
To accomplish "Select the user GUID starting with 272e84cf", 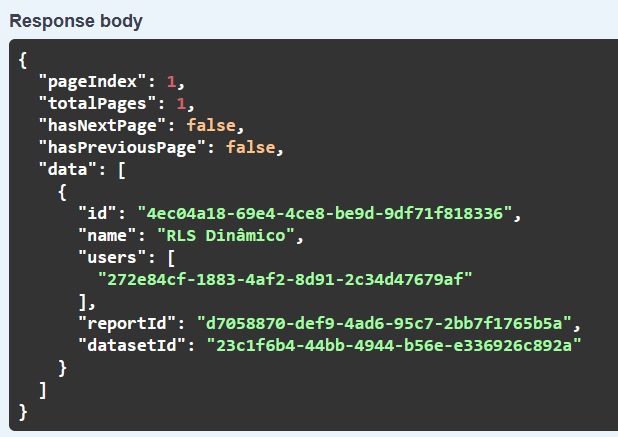I will [285, 279].
